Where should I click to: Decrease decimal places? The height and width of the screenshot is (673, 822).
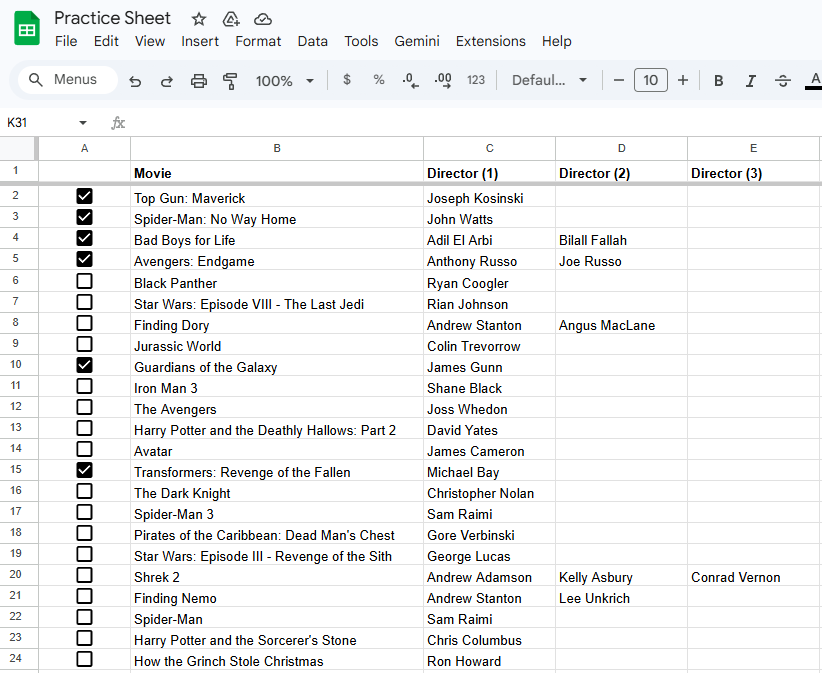(410, 80)
